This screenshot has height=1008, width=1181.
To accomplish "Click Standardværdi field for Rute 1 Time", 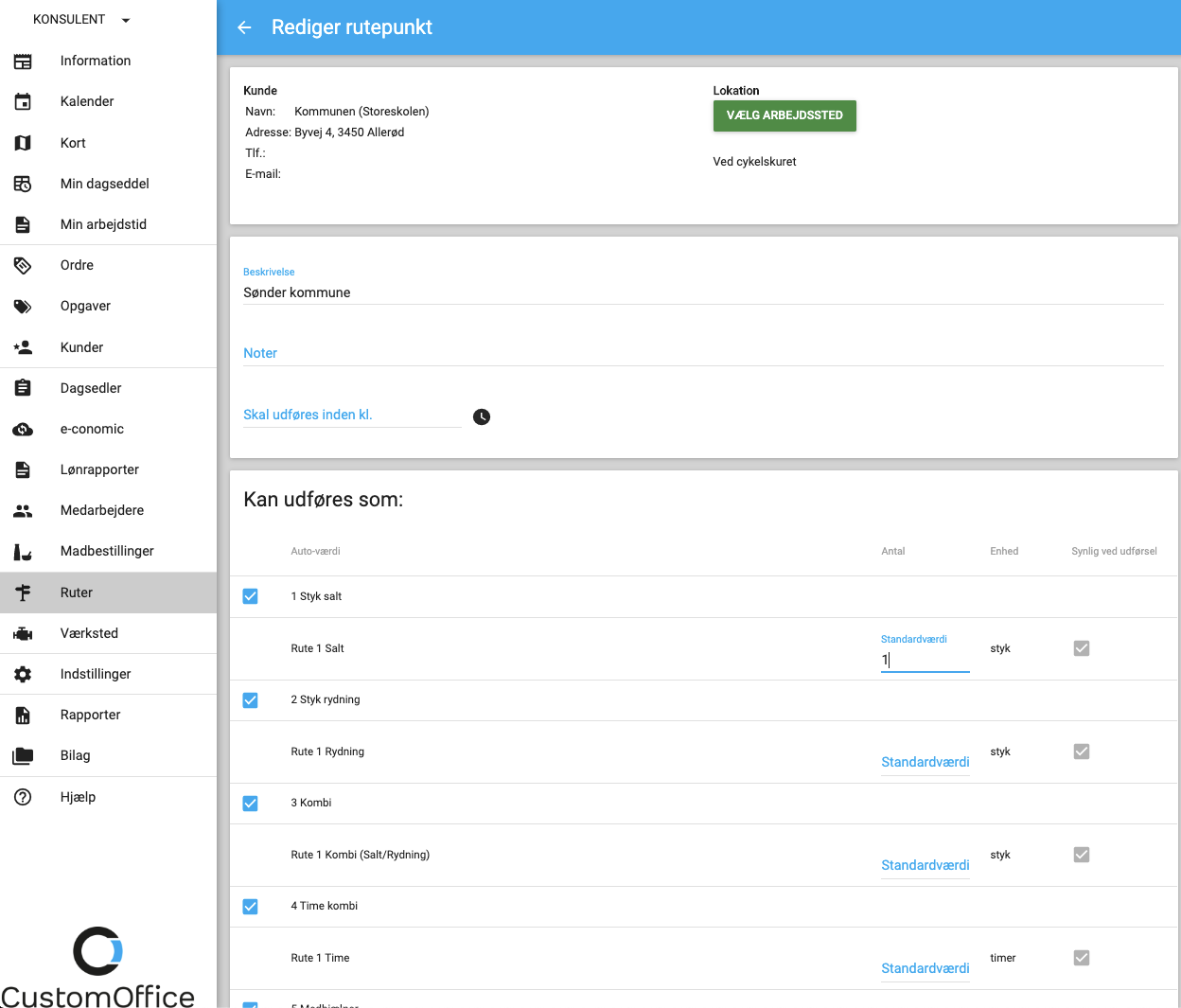I will click(x=925, y=969).
